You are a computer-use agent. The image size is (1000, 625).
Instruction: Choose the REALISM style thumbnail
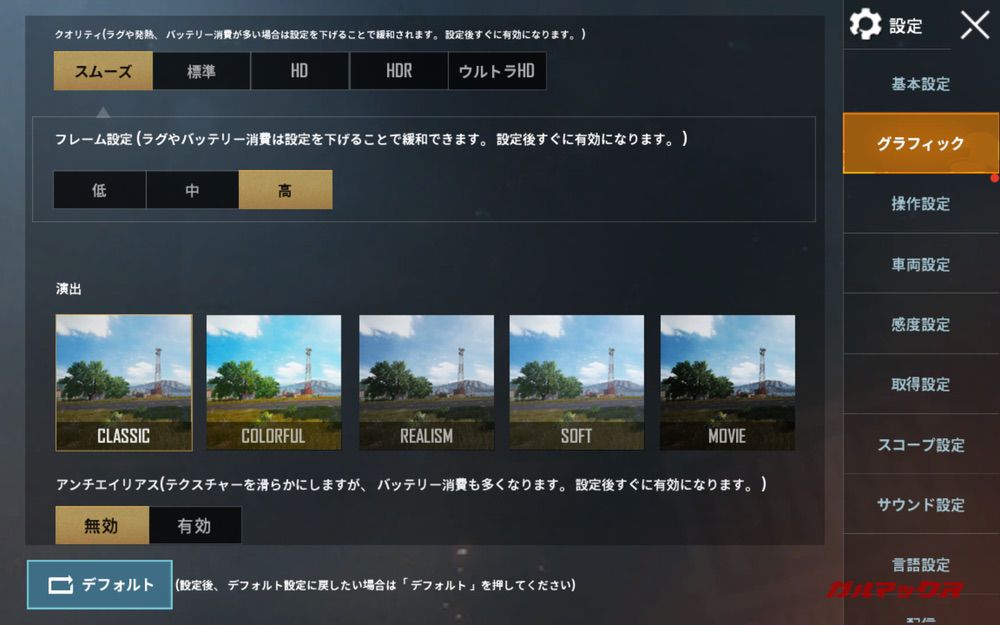click(x=426, y=383)
